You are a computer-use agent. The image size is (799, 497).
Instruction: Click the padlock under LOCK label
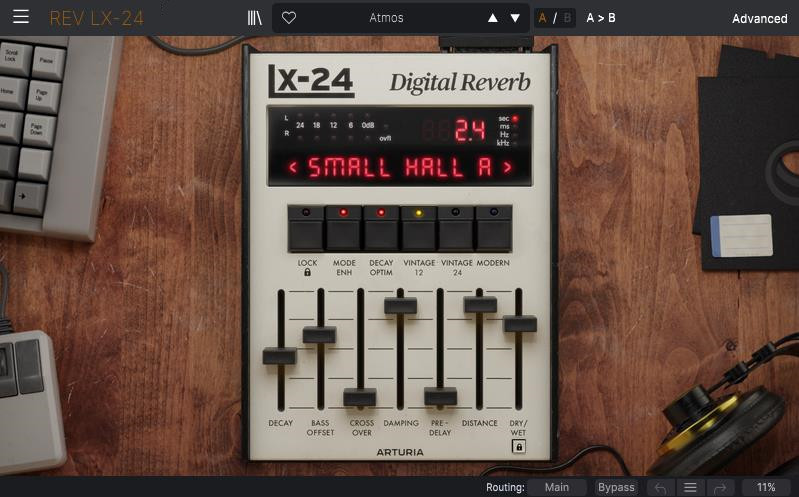[x=307, y=273]
